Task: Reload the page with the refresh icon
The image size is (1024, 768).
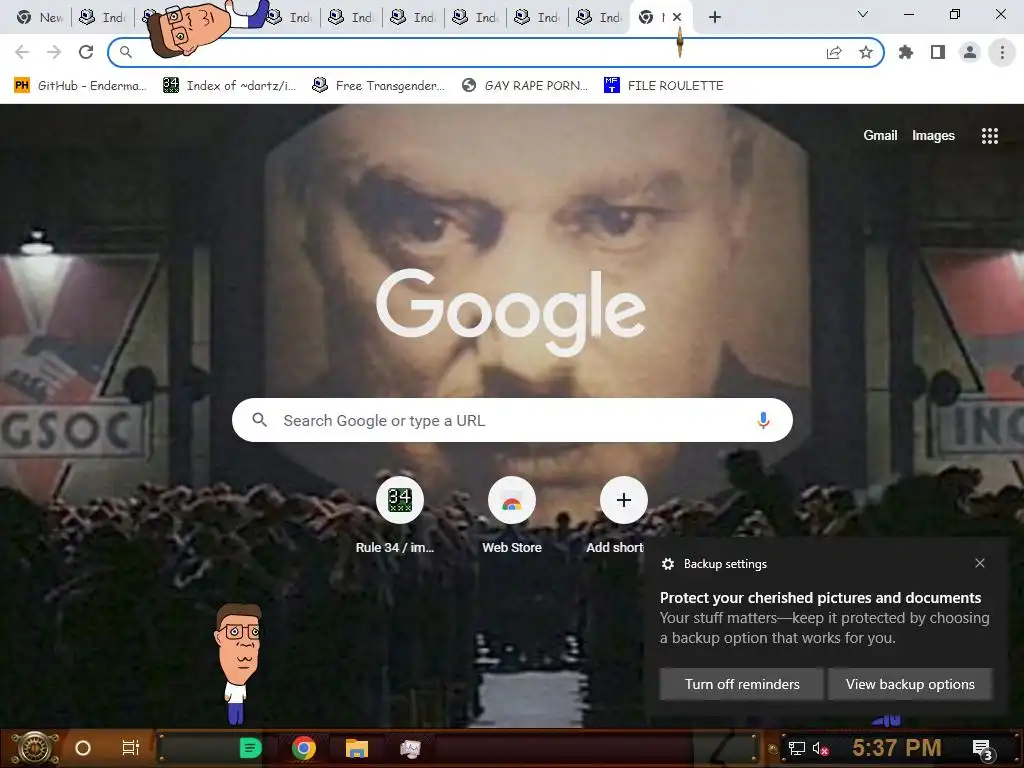Action: pyautogui.click(x=86, y=52)
